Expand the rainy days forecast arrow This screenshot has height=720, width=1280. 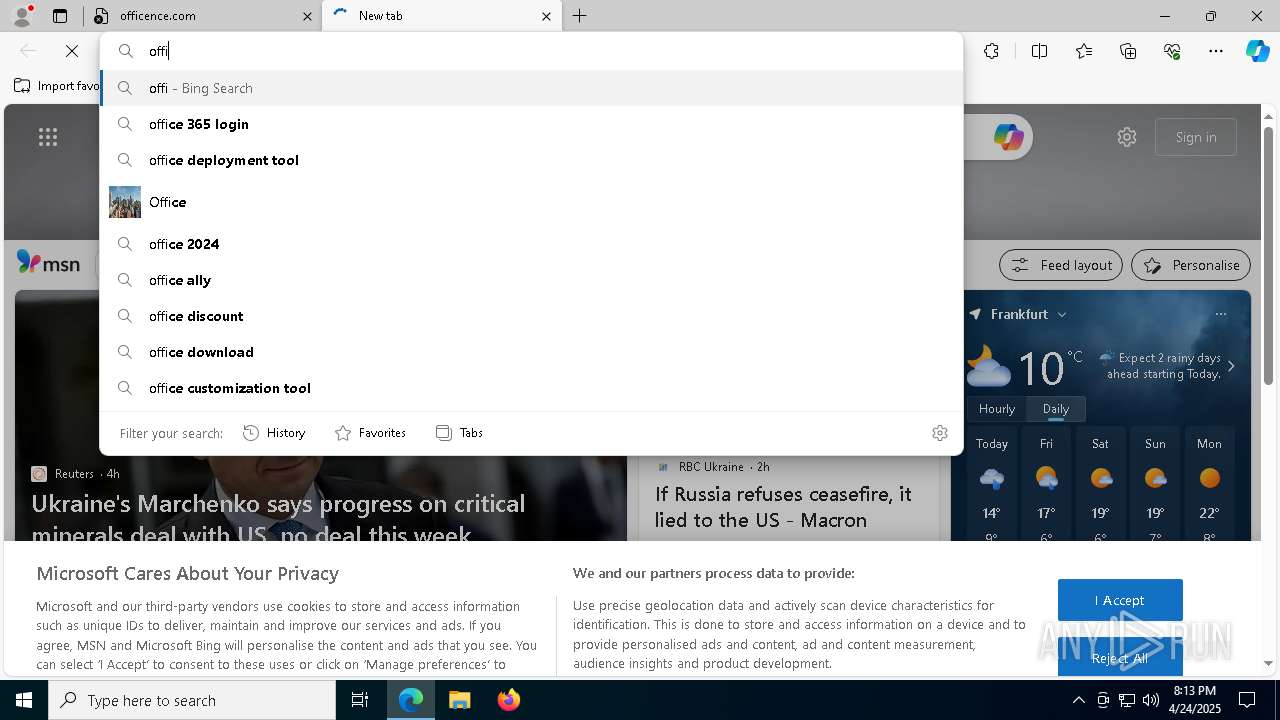pos(1231,366)
